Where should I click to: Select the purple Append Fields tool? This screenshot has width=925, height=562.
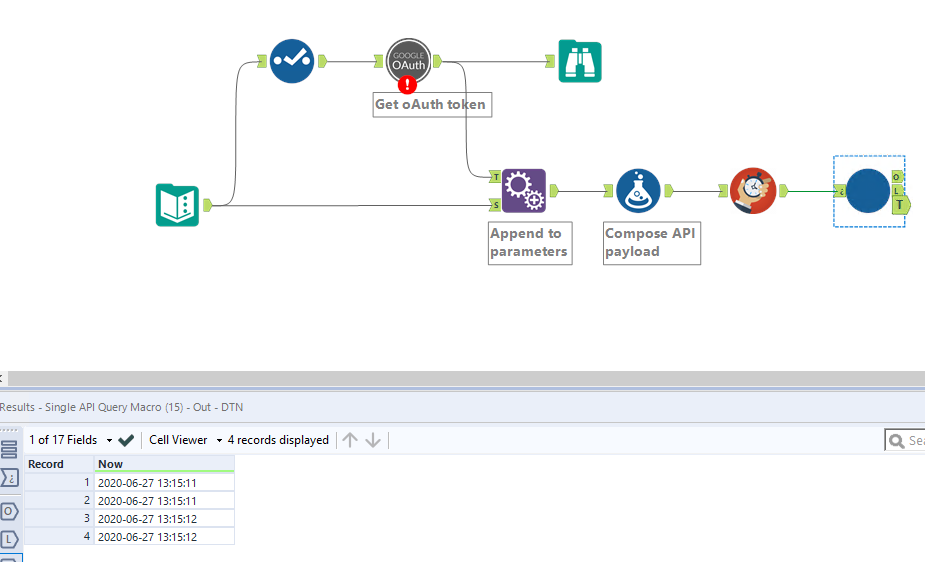point(524,191)
